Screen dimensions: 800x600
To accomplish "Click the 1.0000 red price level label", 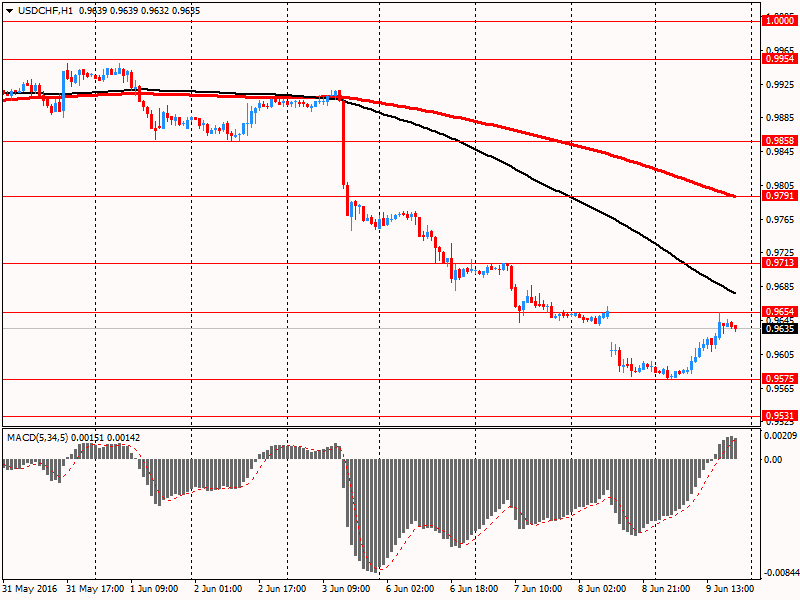I will [780, 21].
